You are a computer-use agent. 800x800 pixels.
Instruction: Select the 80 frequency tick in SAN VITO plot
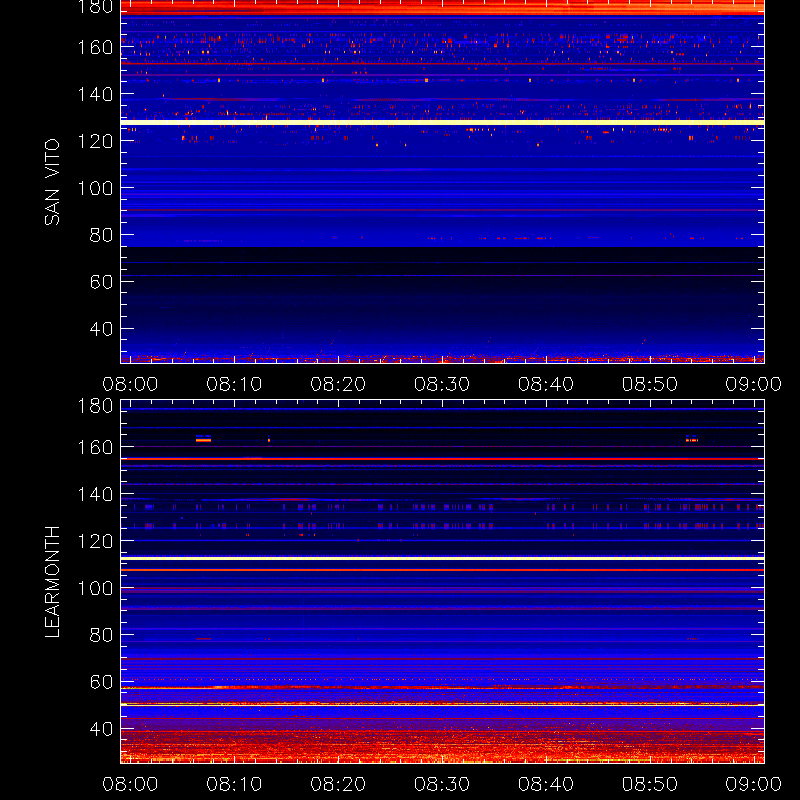click(101, 235)
